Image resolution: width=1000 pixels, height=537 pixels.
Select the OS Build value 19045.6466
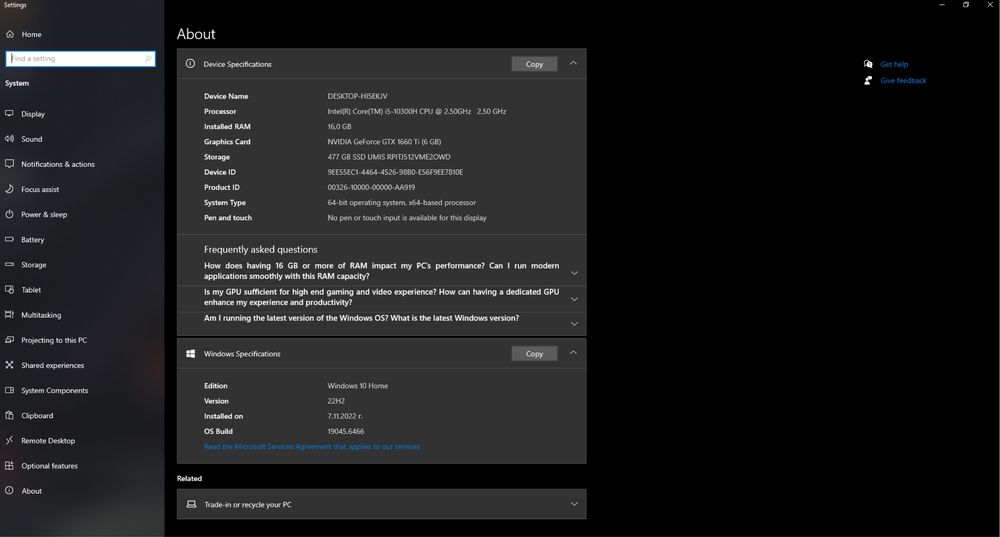pyautogui.click(x=346, y=431)
